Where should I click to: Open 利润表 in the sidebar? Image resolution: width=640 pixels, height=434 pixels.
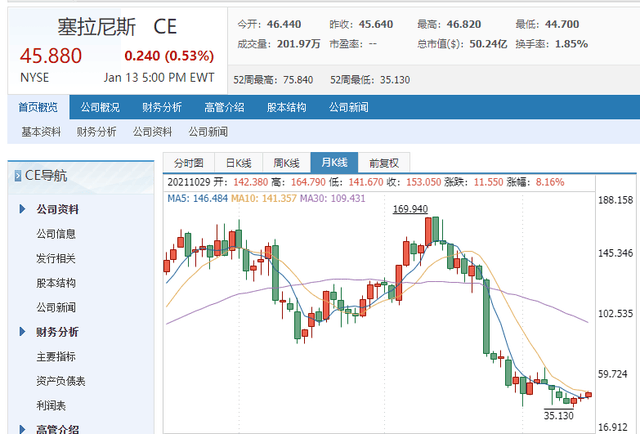(51, 405)
